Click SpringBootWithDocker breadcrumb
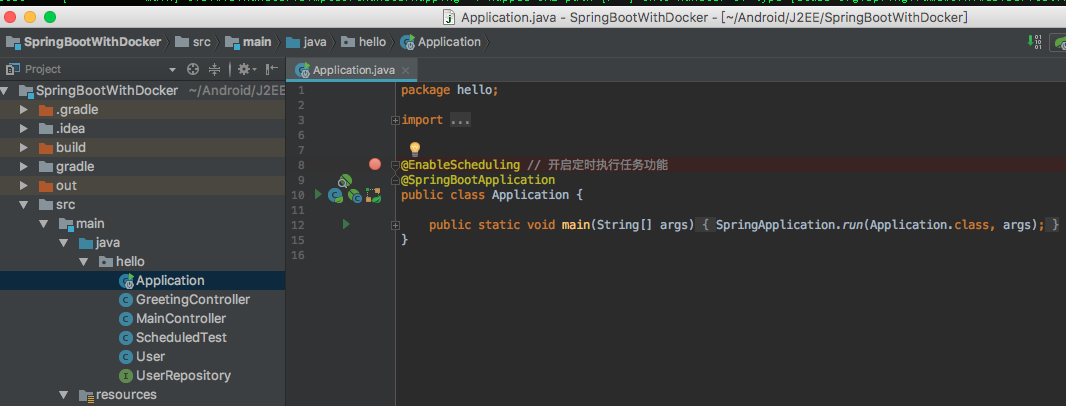 84,42
